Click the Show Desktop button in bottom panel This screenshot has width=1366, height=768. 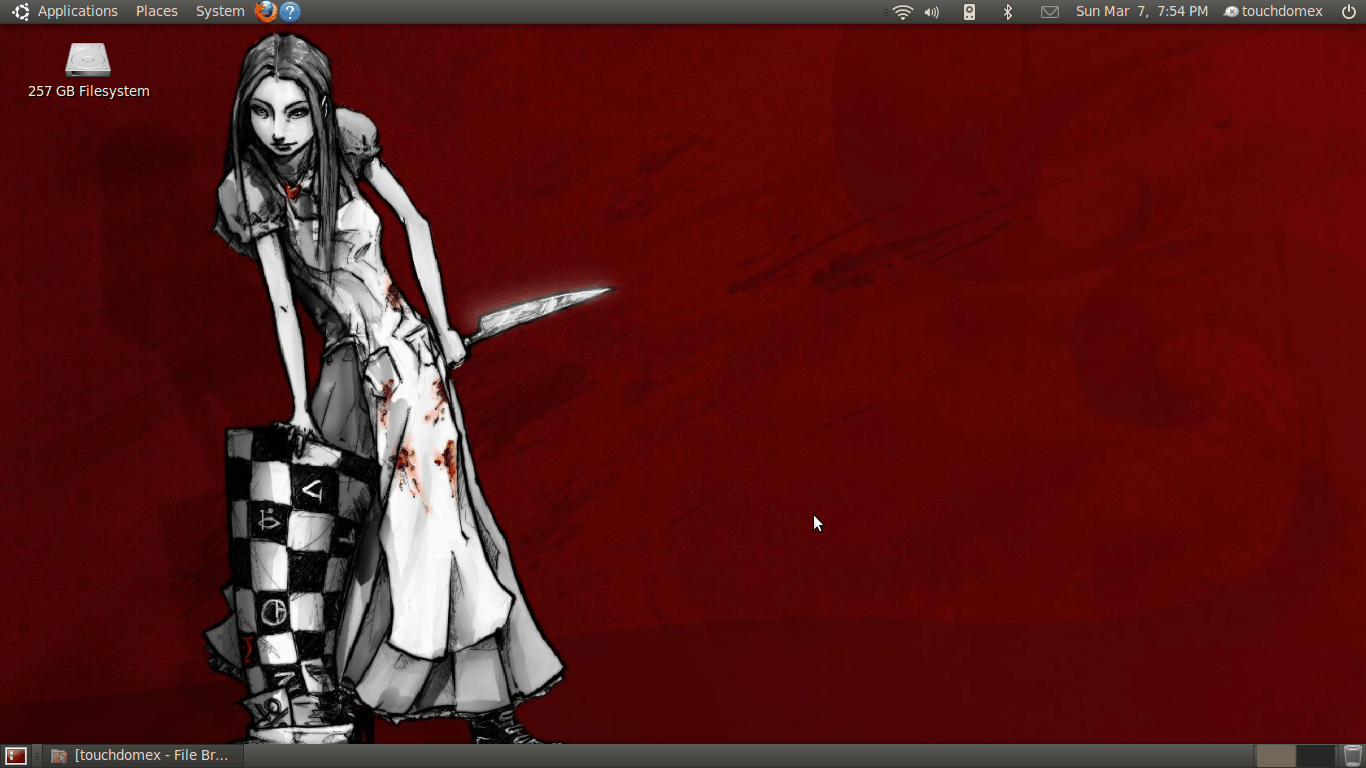click(16, 756)
